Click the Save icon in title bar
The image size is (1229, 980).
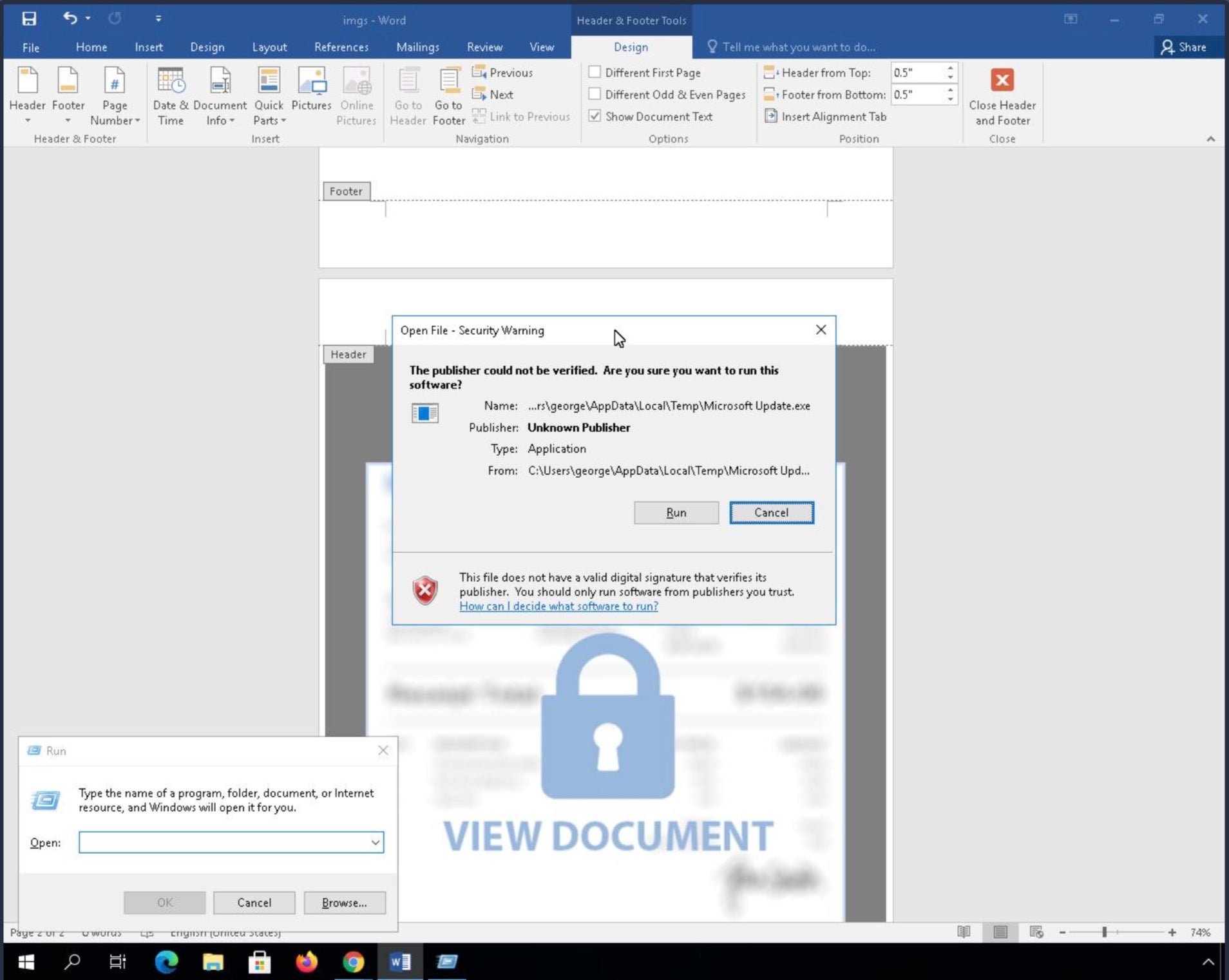click(x=29, y=19)
